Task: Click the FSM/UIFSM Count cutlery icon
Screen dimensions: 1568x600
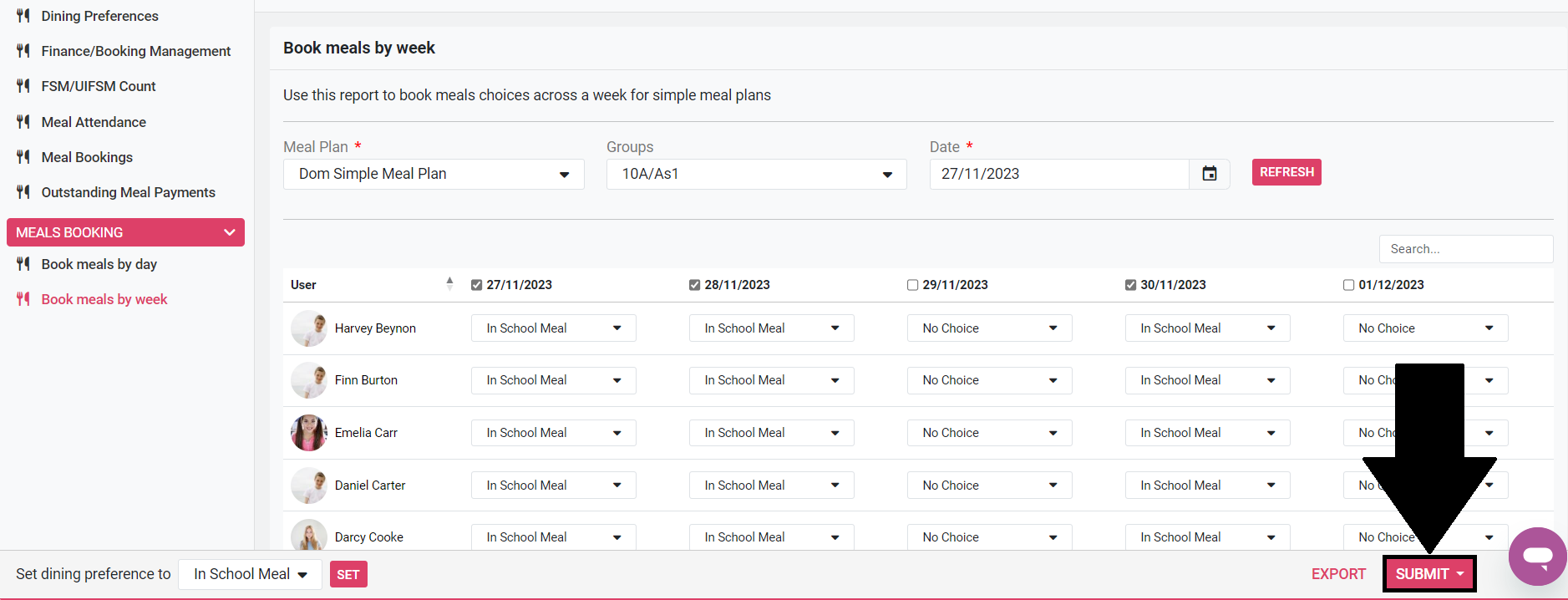Action: 23,86
